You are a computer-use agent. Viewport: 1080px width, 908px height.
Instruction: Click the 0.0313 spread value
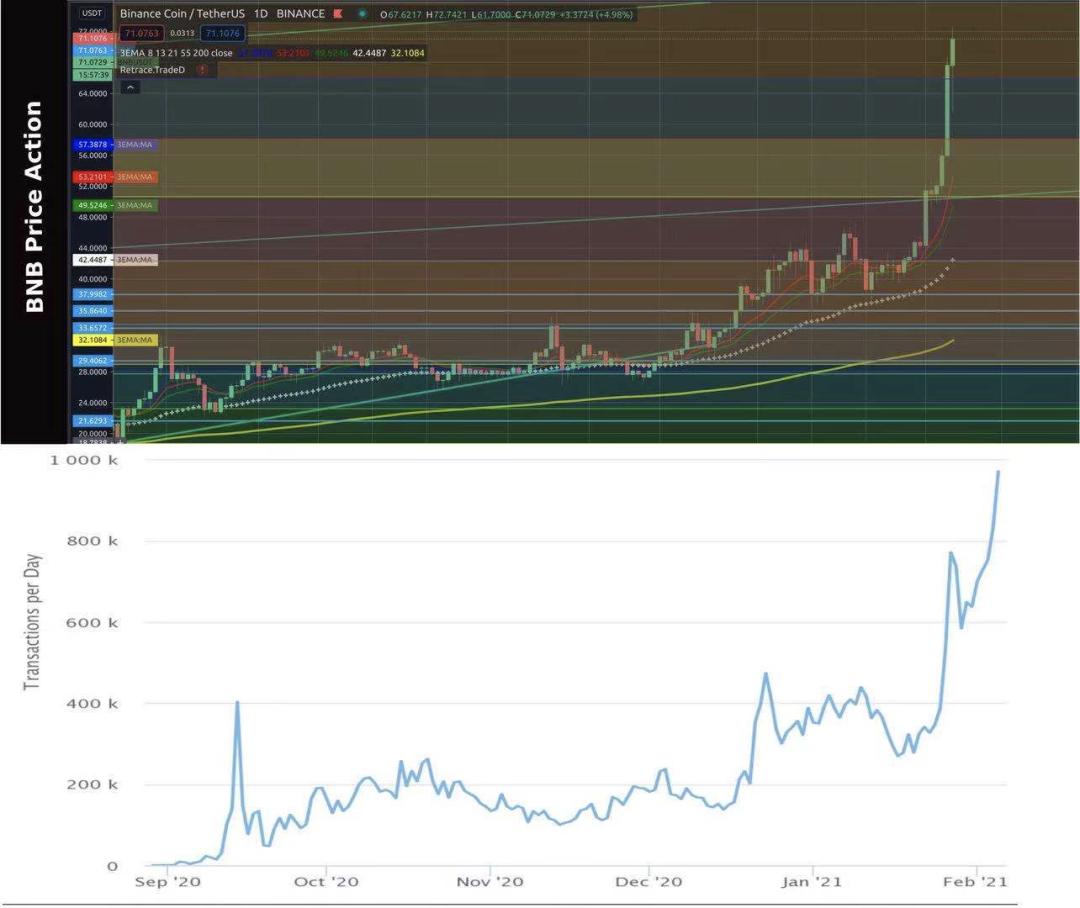183,33
